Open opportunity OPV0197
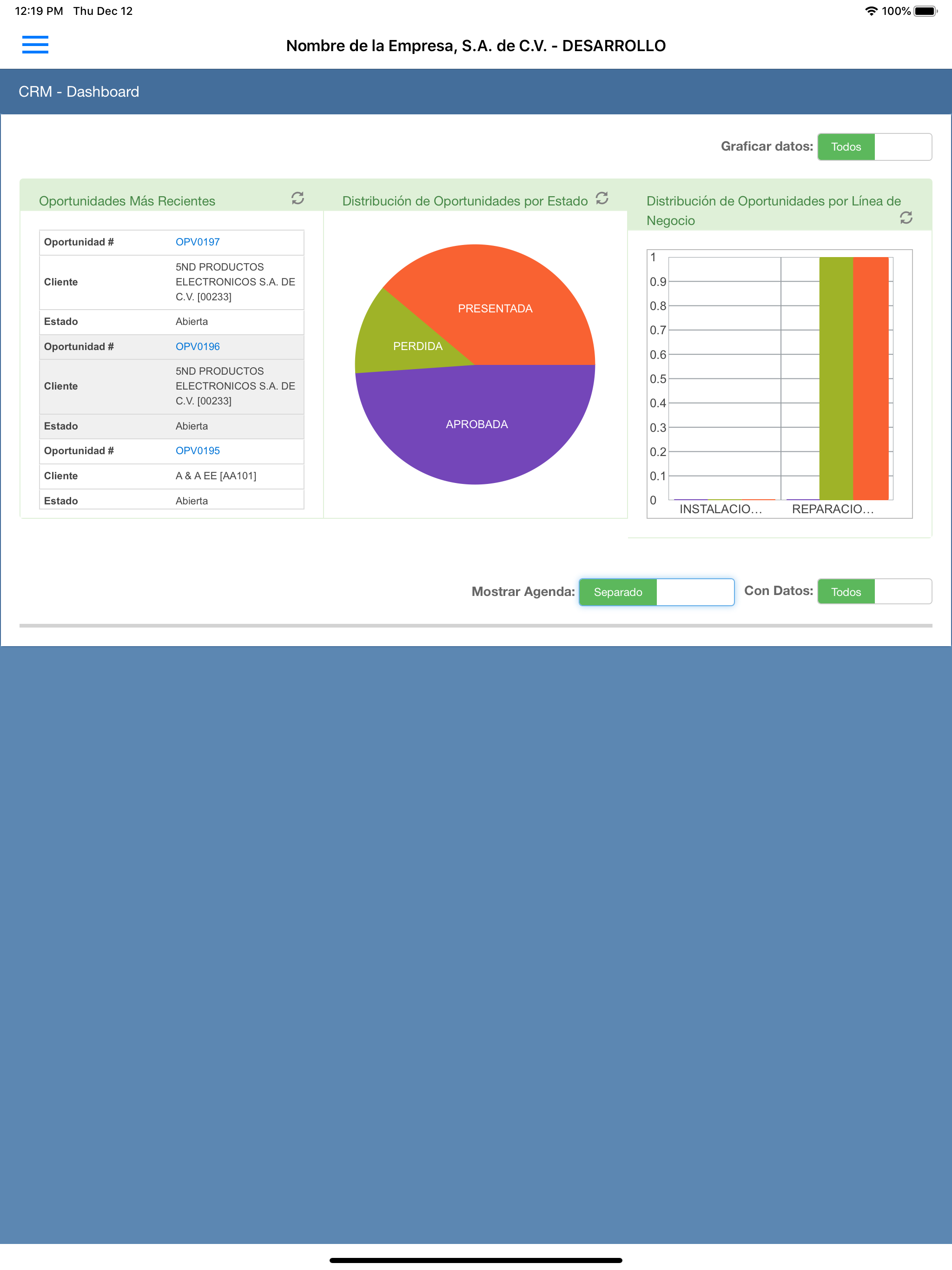This screenshot has height=1270, width=952. [198, 242]
